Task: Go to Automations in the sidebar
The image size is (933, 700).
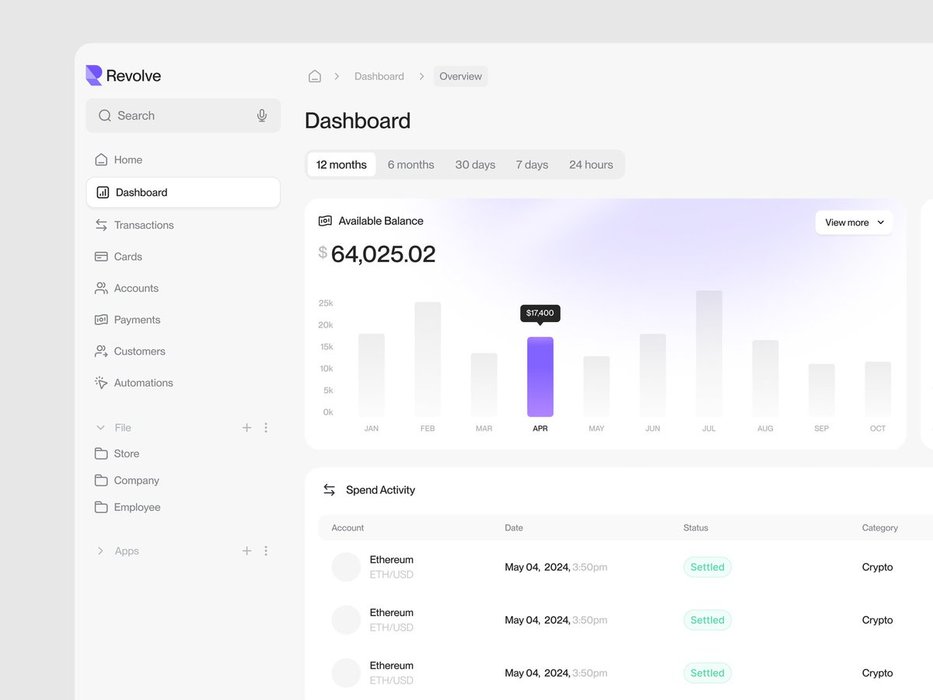Action: (143, 383)
